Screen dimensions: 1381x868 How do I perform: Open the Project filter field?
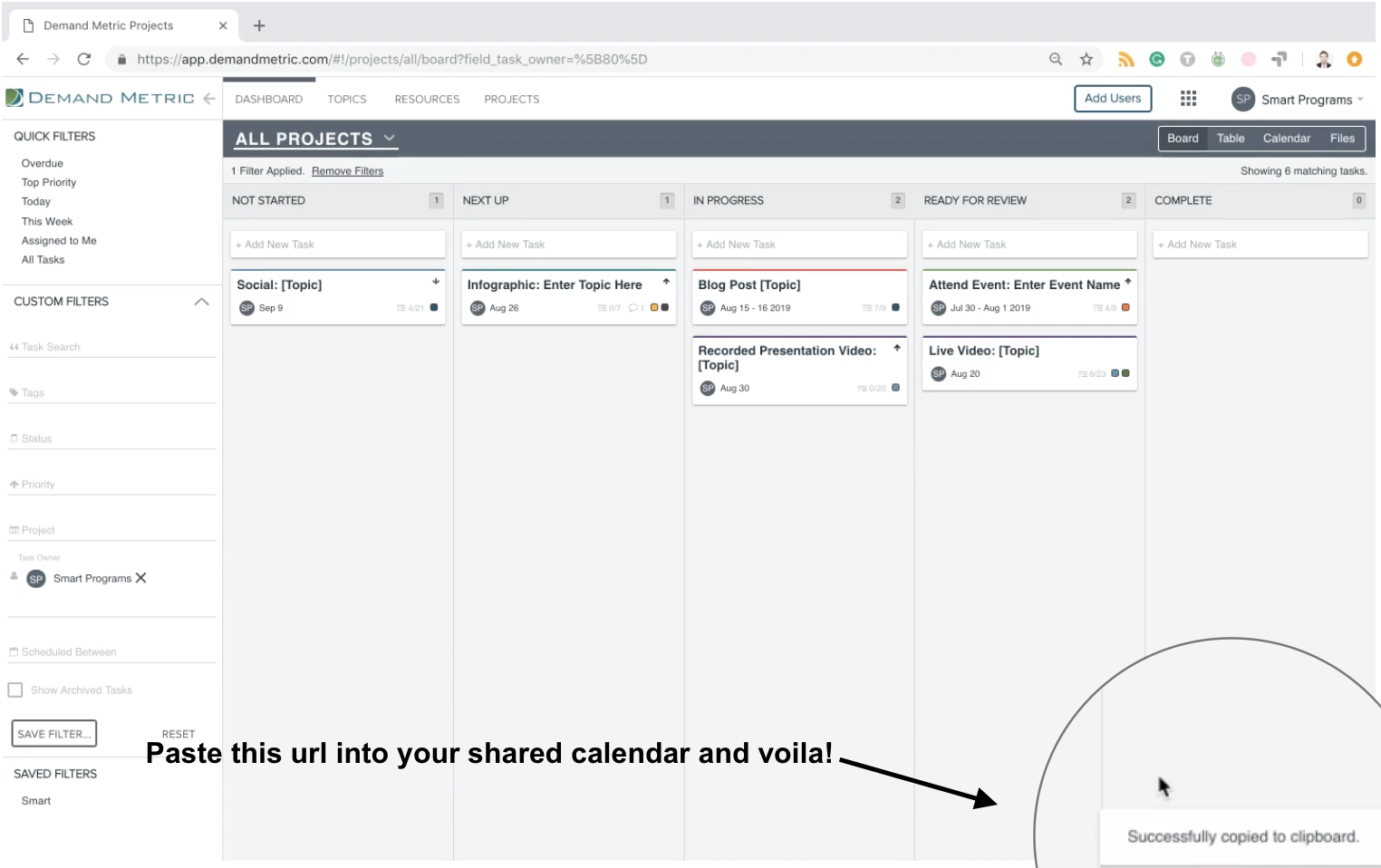112,530
